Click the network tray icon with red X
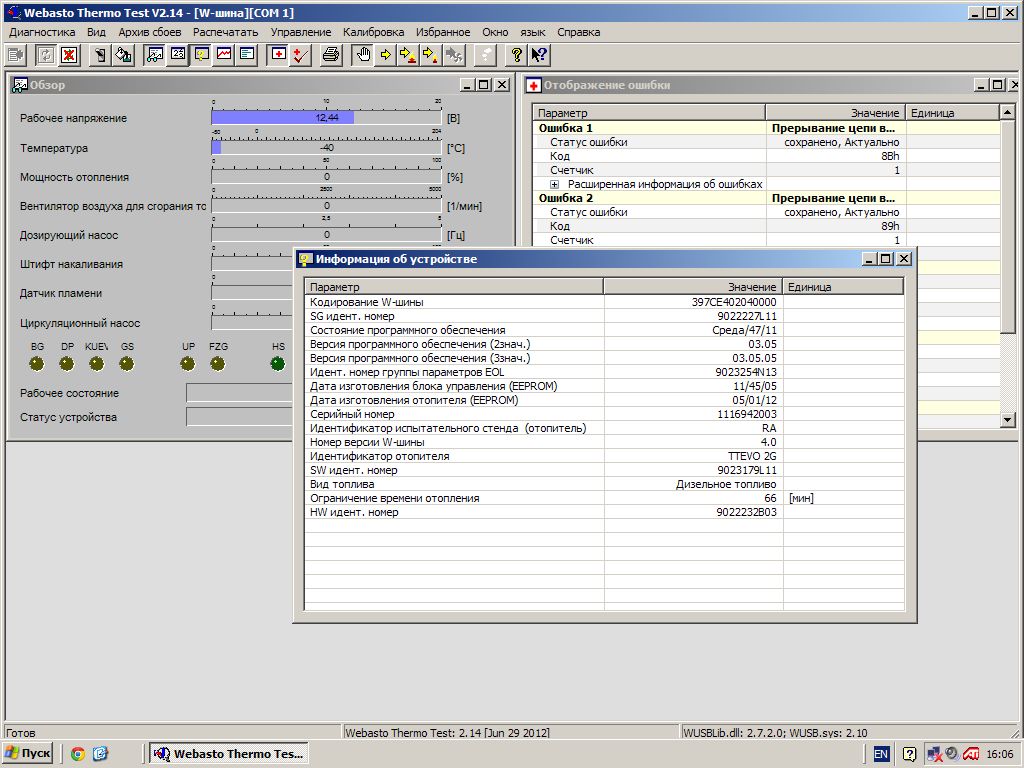Screen dimensions: 1024x768 click(x=935, y=754)
